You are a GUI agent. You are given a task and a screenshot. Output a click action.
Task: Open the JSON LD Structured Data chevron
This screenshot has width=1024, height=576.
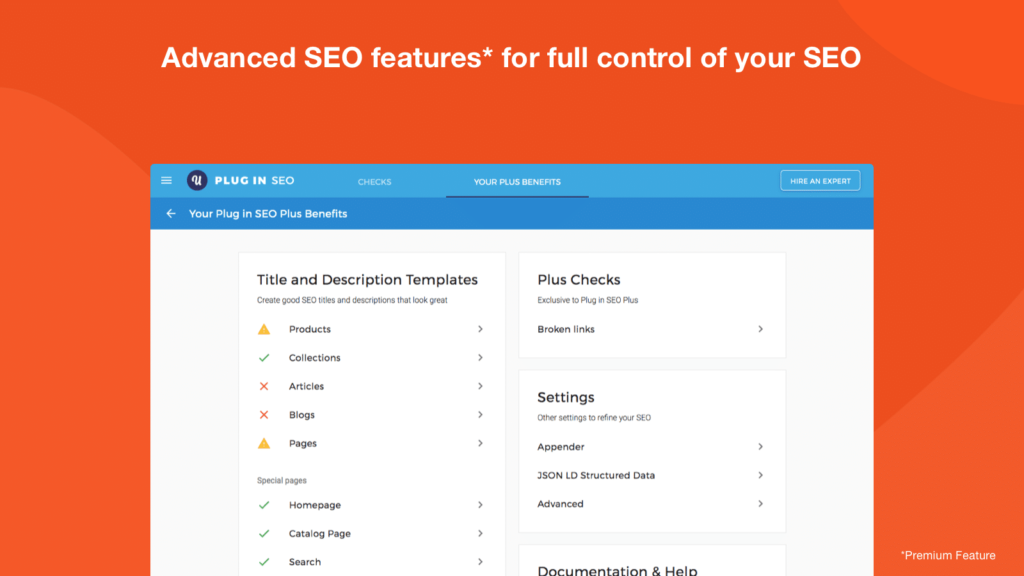click(x=760, y=475)
